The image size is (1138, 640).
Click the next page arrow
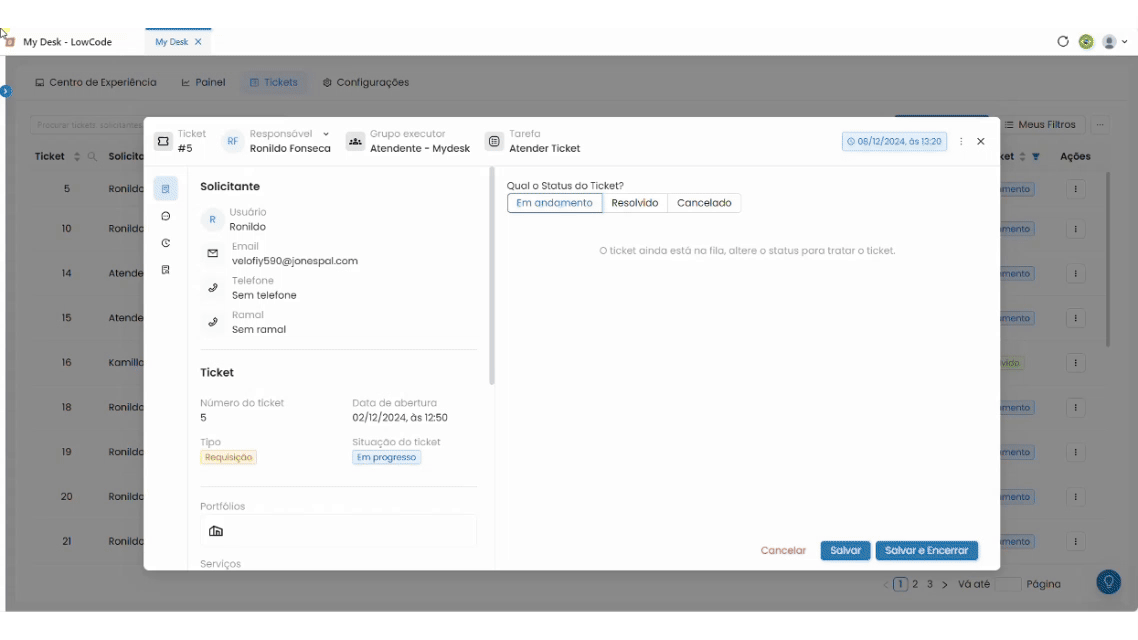tap(945, 584)
